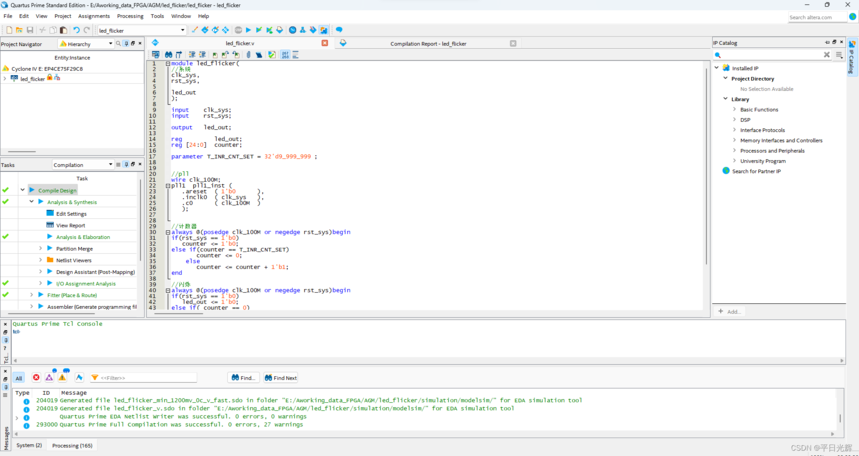Click the Paste clipboard icon

tap(64, 30)
